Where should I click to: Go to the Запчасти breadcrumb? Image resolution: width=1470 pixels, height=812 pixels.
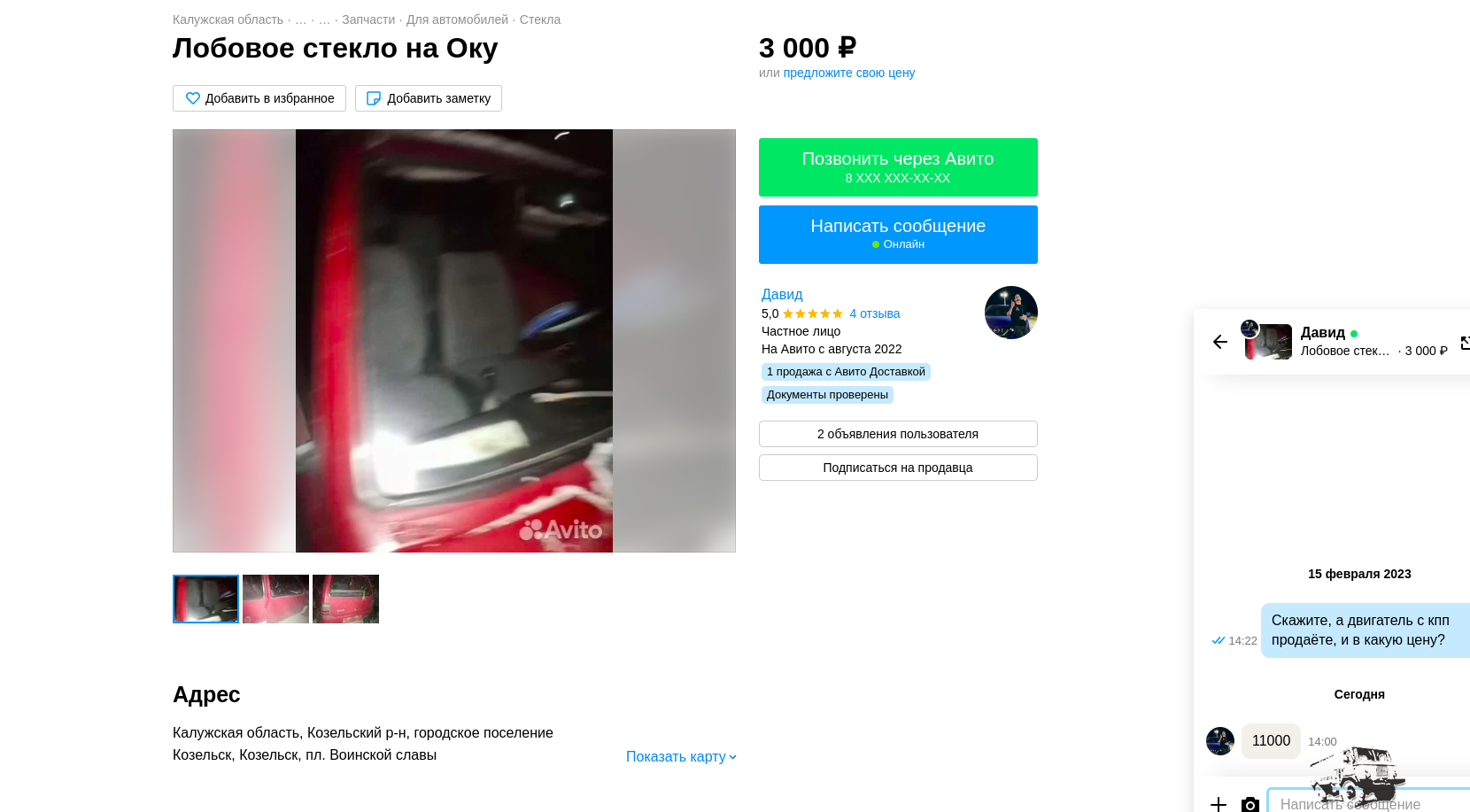click(368, 19)
